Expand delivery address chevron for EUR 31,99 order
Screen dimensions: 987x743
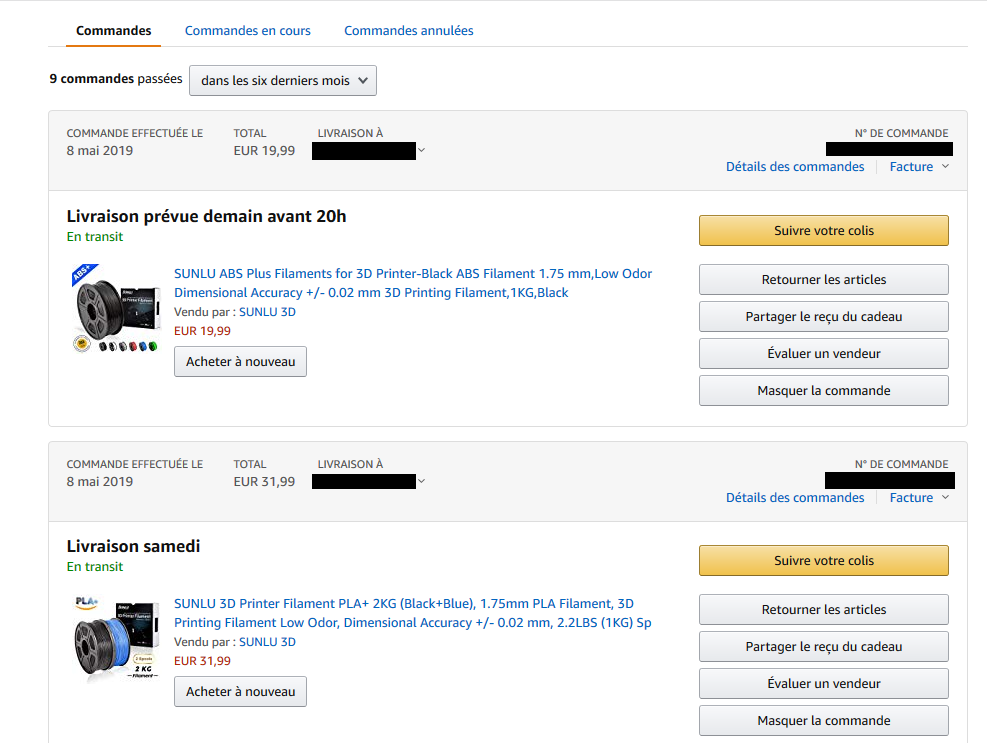pyautogui.click(x=421, y=482)
